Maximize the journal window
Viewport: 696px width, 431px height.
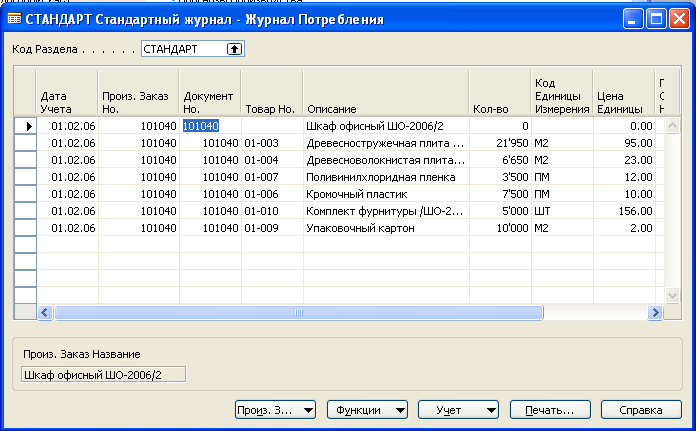[x=656, y=19]
